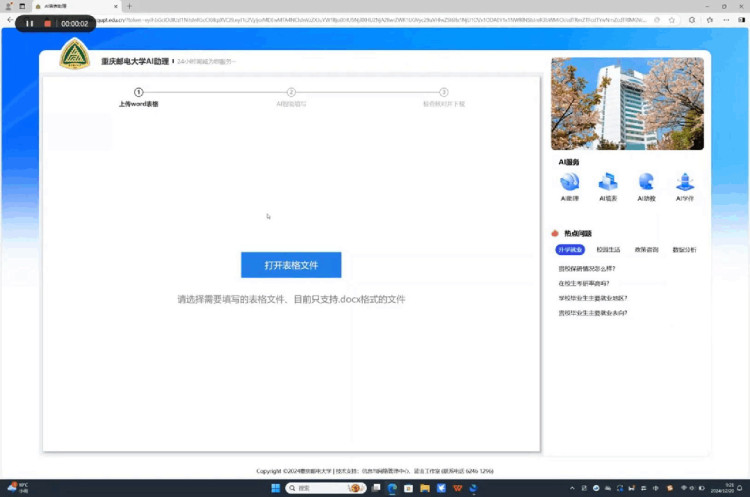Open the AI助理 service icon
Screen dimensions: 750x497
pos(570,182)
